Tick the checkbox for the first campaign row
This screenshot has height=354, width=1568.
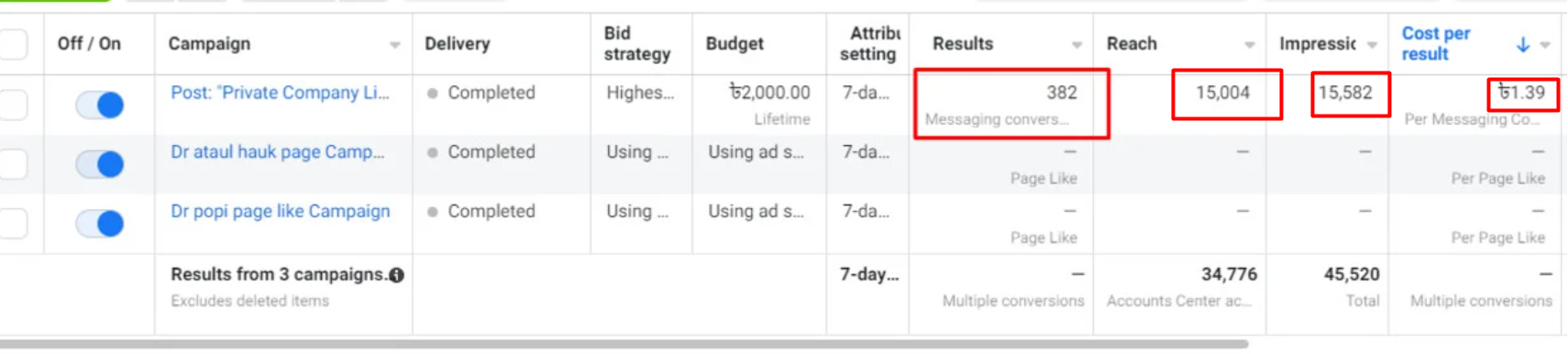[x=13, y=105]
